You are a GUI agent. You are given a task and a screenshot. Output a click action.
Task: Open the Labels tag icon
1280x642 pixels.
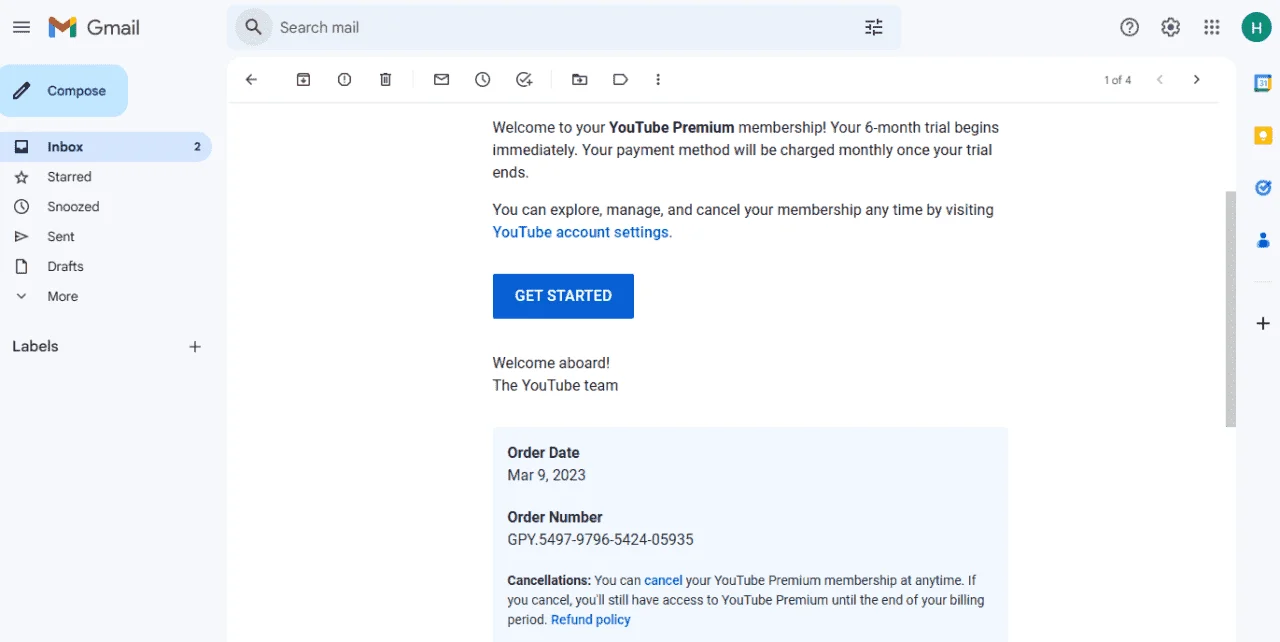pyautogui.click(x=620, y=80)
